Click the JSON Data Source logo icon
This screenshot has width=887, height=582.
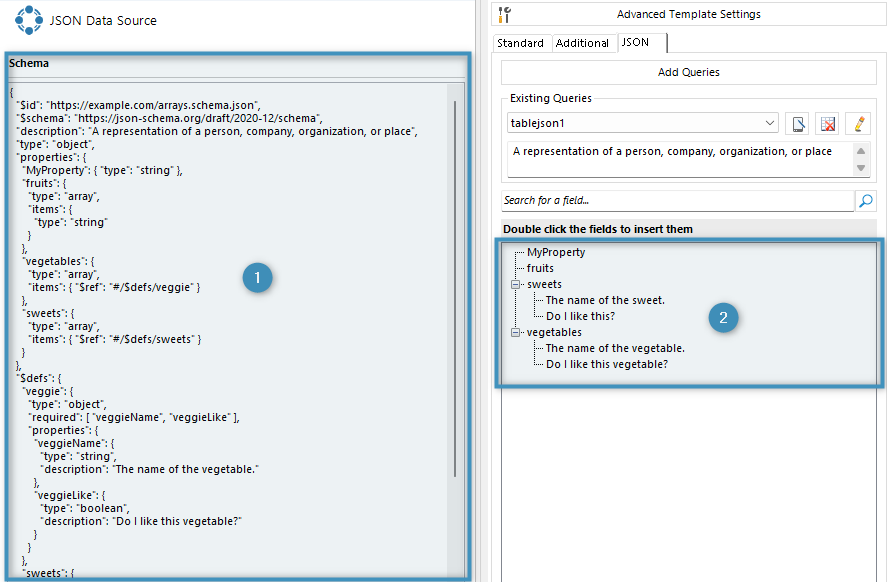[29, 20]
